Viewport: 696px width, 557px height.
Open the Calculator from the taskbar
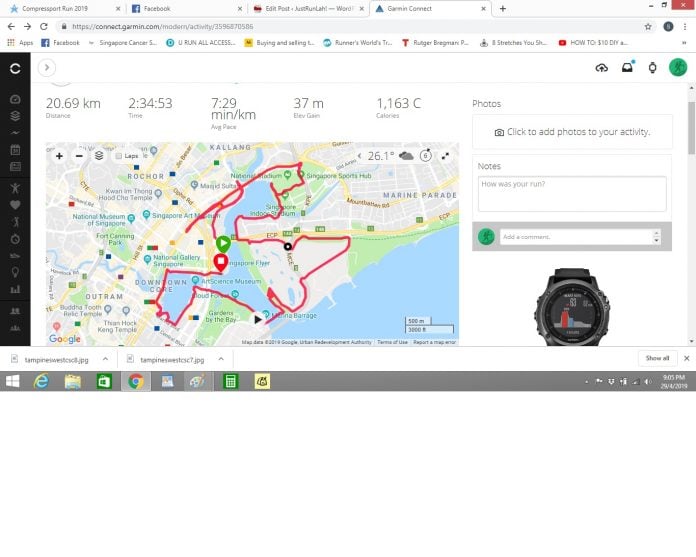pos(230,381)
